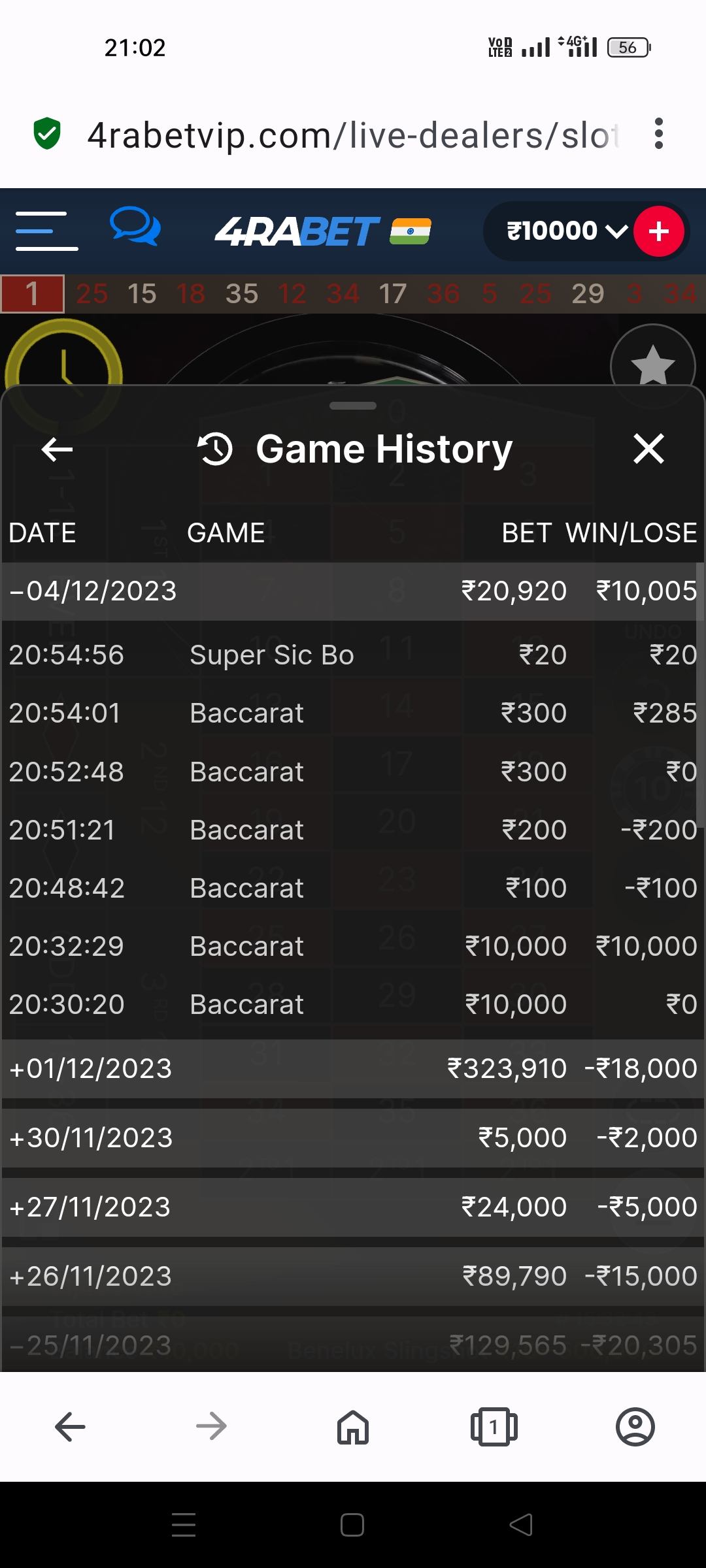Tap the 4RABET logo
The height and width of the screenshot is (1568, 706).
point(297,231)
